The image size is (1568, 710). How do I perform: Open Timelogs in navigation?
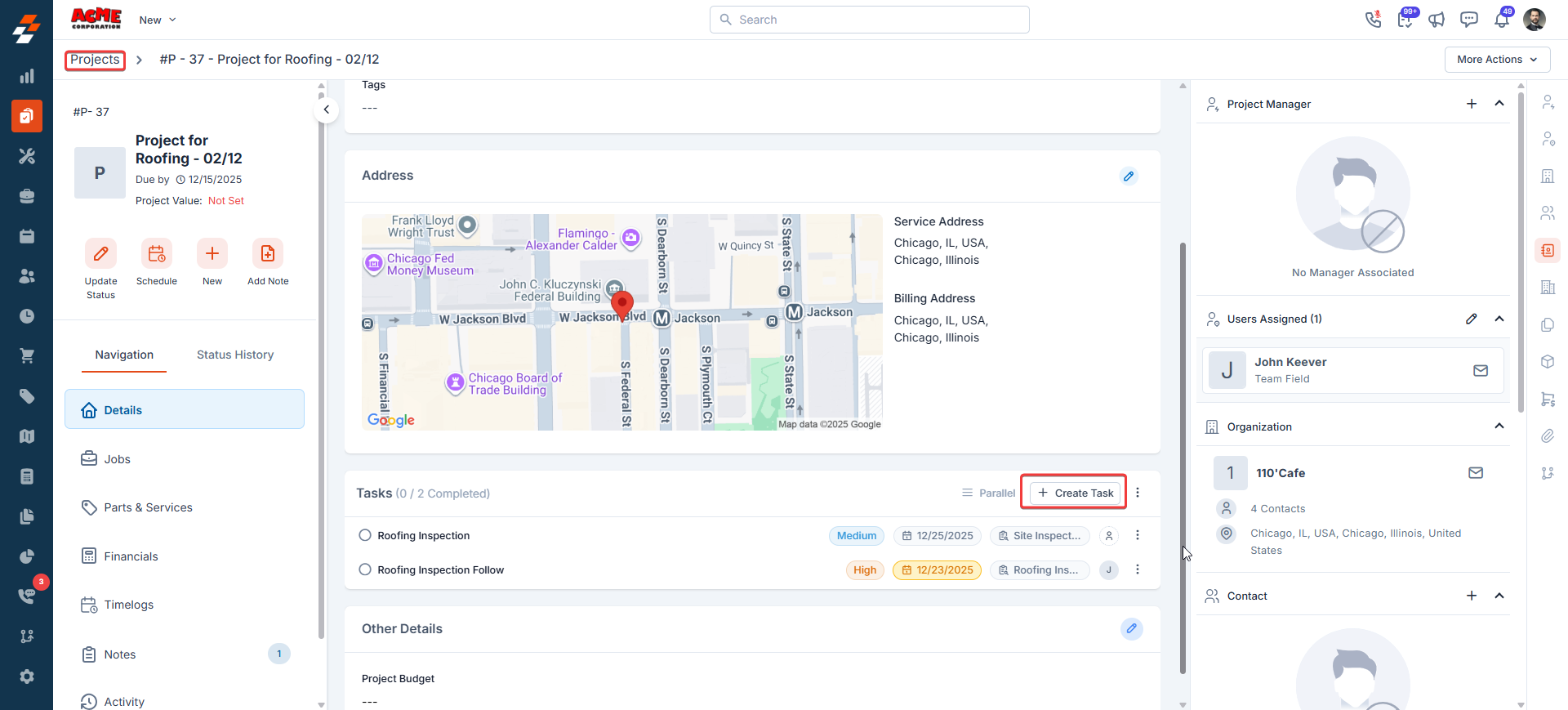[185, 605]
